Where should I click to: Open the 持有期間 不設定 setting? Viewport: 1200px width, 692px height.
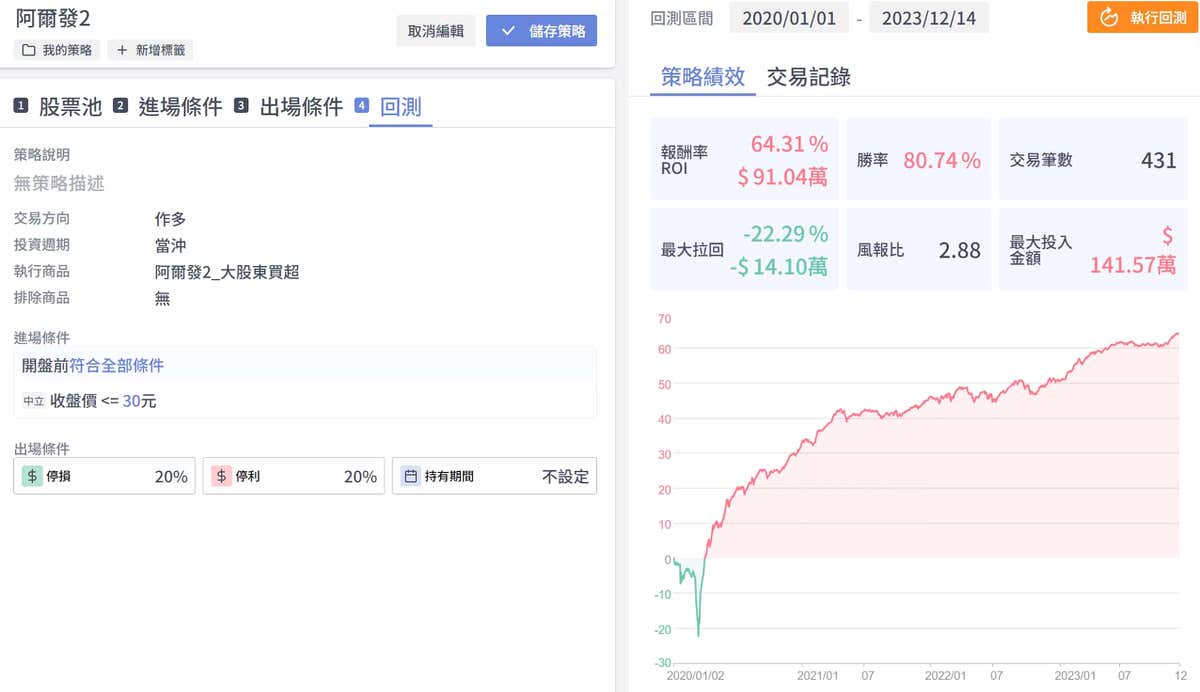click(565, 476)
